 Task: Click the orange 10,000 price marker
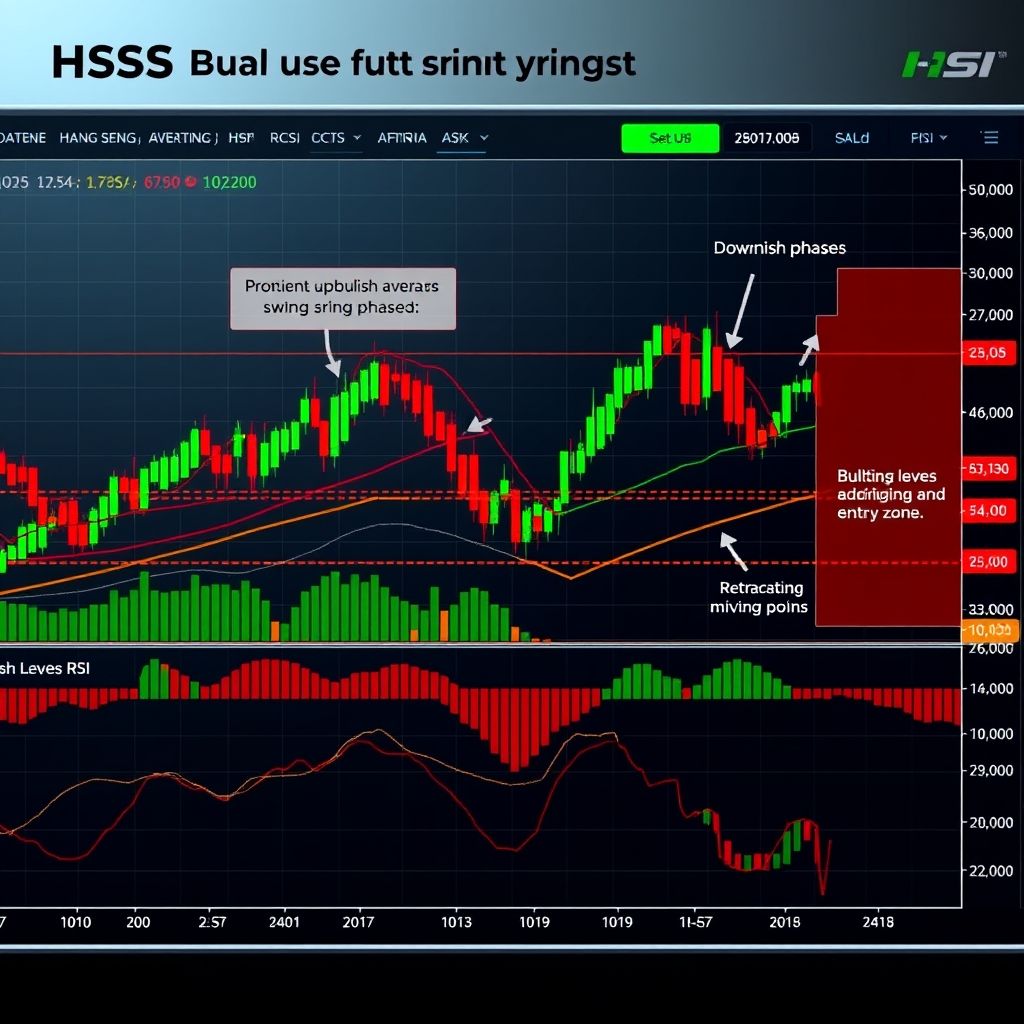point(990,630)
